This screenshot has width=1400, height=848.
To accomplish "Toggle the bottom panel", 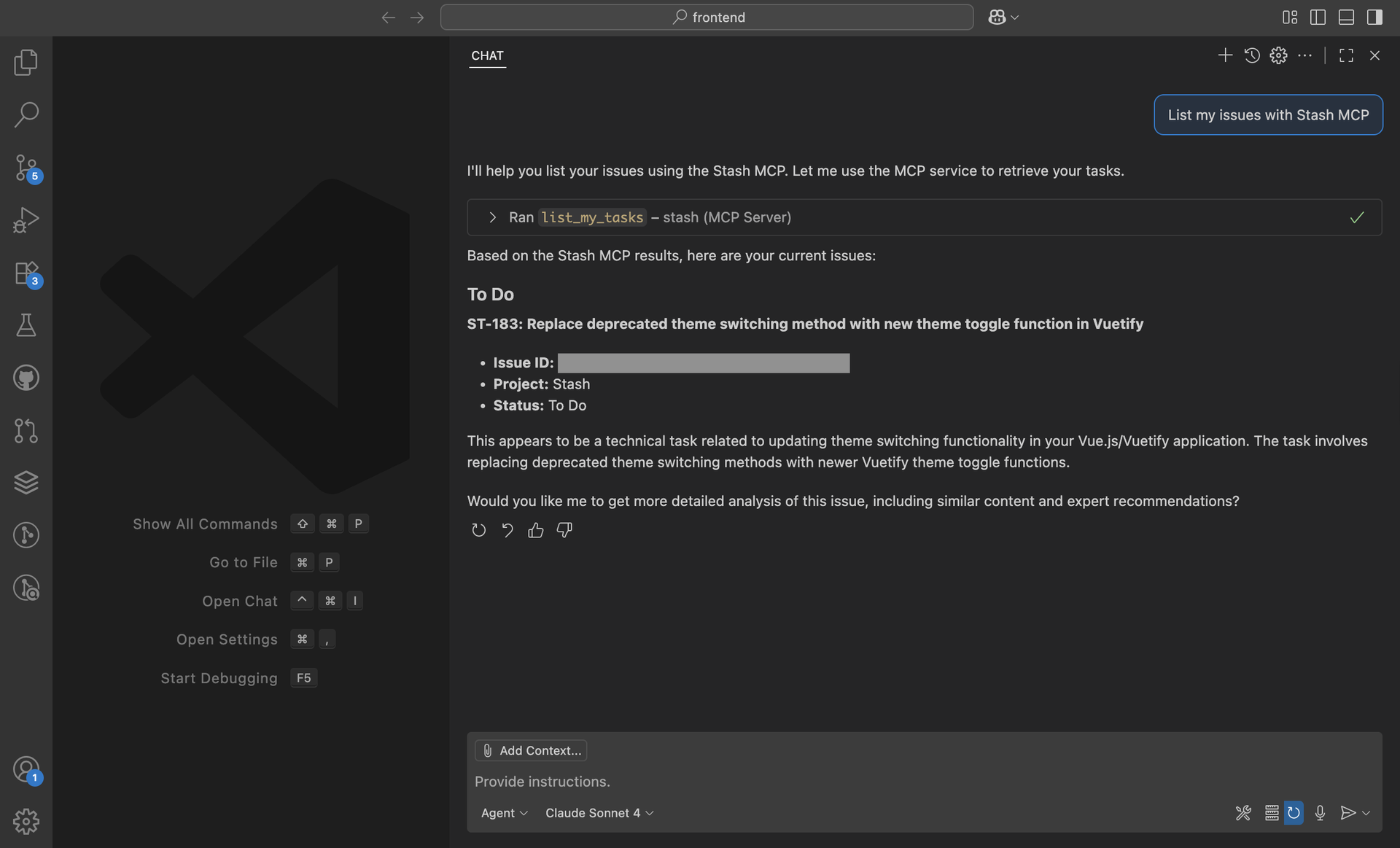I will pos(1346,17).
